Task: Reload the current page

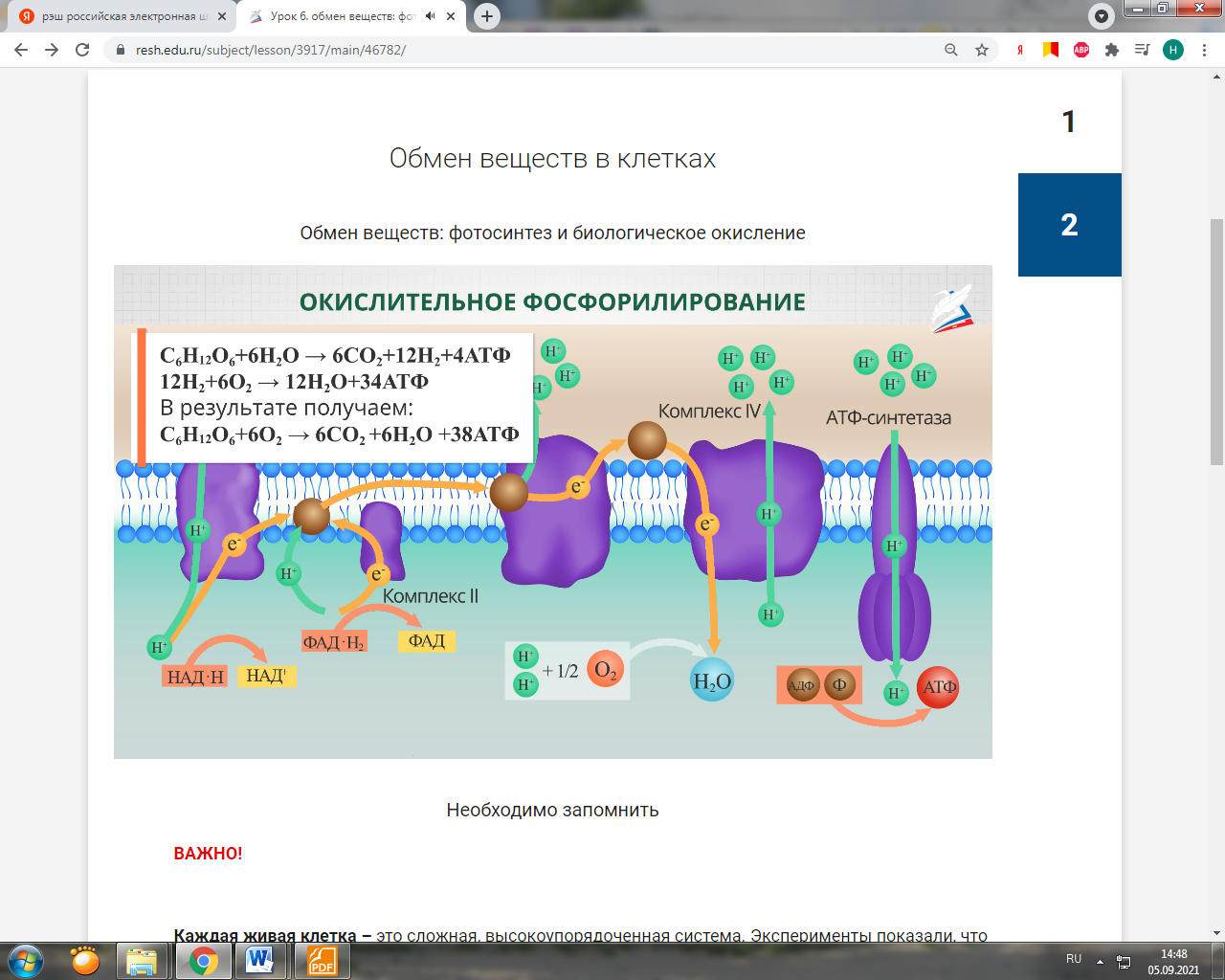Action: pos(82,50)
